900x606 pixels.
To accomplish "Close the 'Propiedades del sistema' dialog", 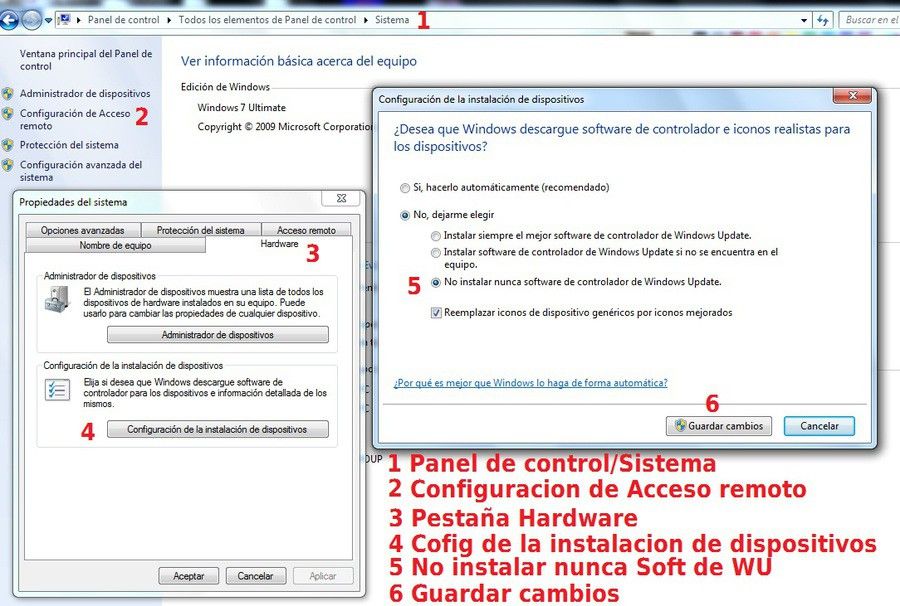I will tap(342, 198).
